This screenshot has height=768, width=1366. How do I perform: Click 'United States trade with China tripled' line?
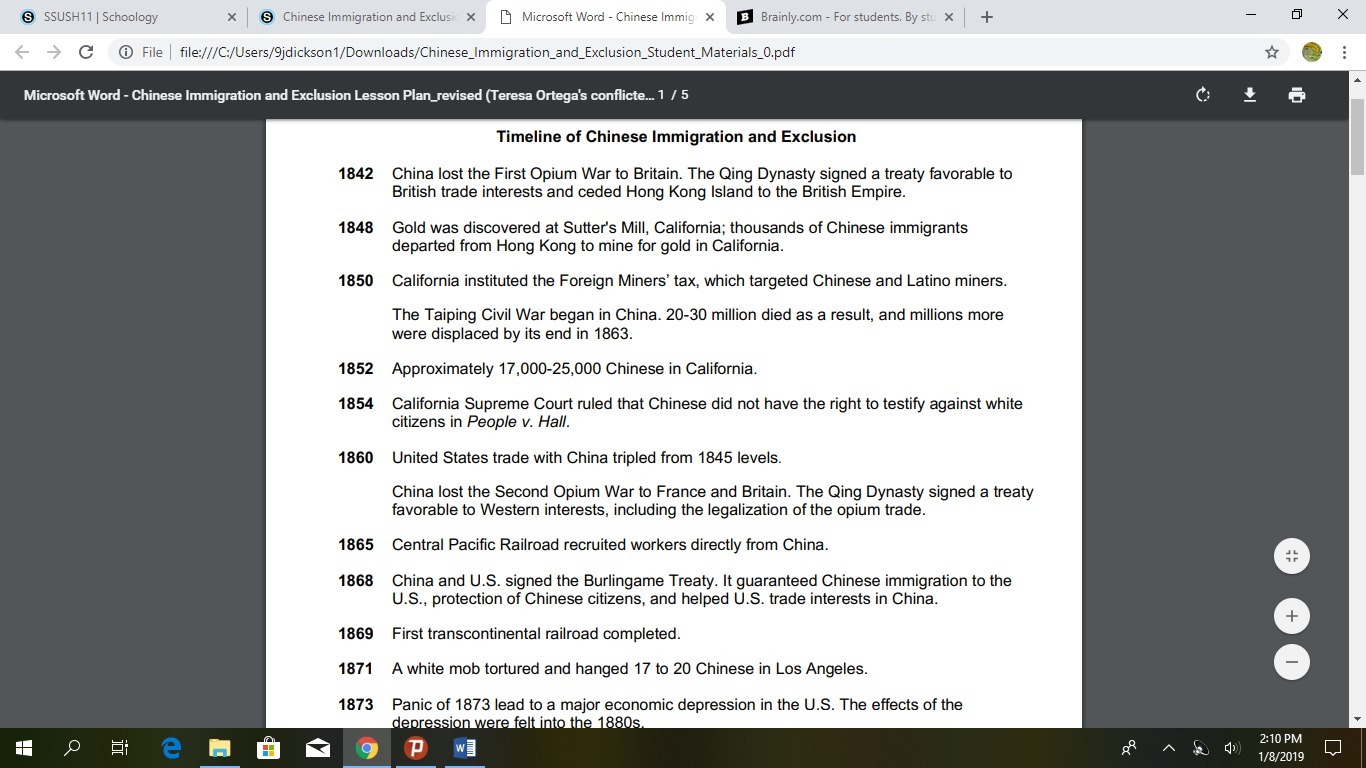pos(587,458)
